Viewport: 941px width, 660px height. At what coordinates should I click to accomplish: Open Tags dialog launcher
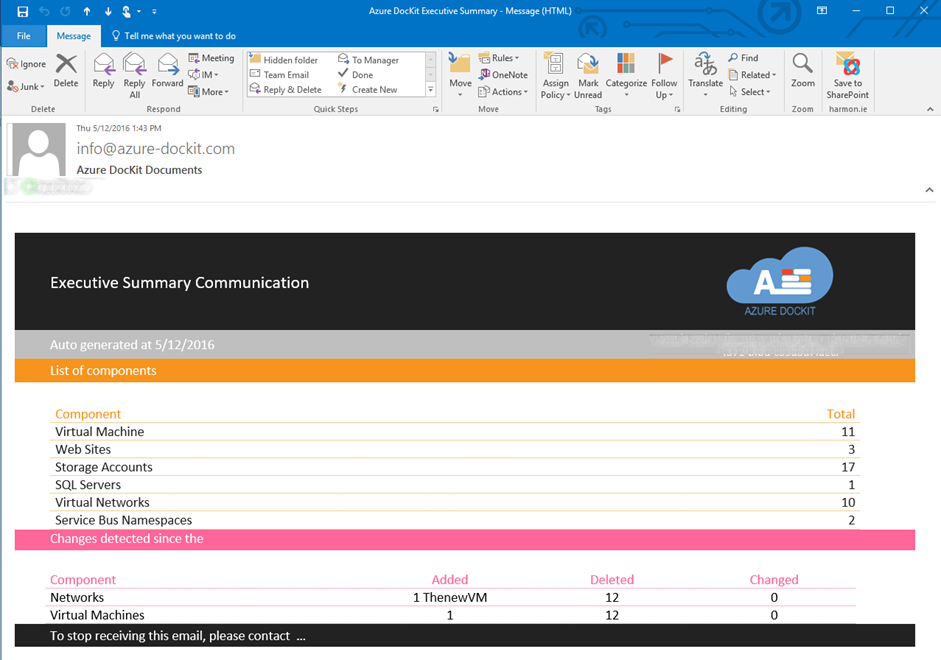pyautogui.click(x=678, y=109)
